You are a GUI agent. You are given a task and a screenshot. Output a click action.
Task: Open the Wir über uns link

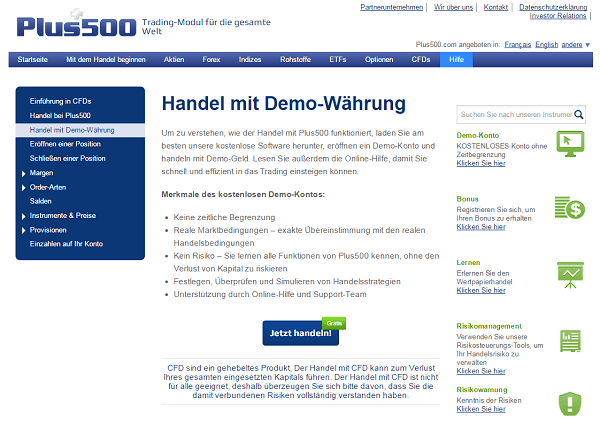coord(453,7)
